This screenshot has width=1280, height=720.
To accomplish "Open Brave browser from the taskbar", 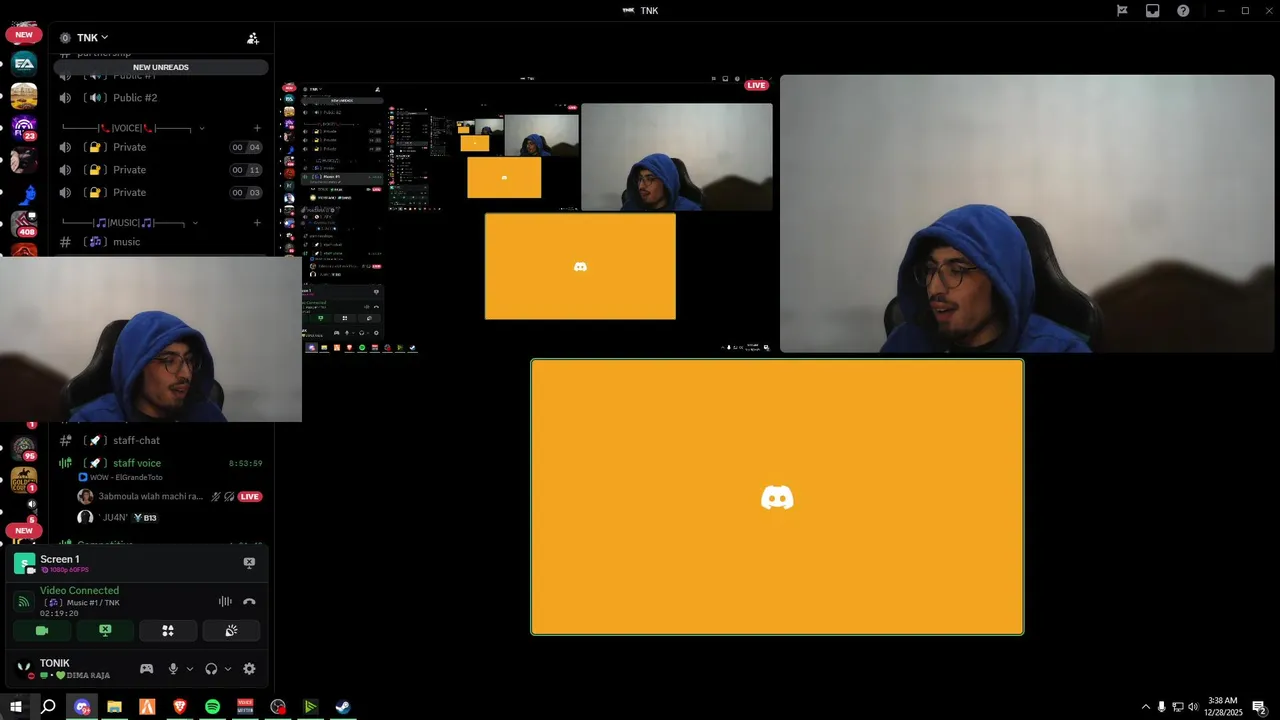I will point(180,707).
